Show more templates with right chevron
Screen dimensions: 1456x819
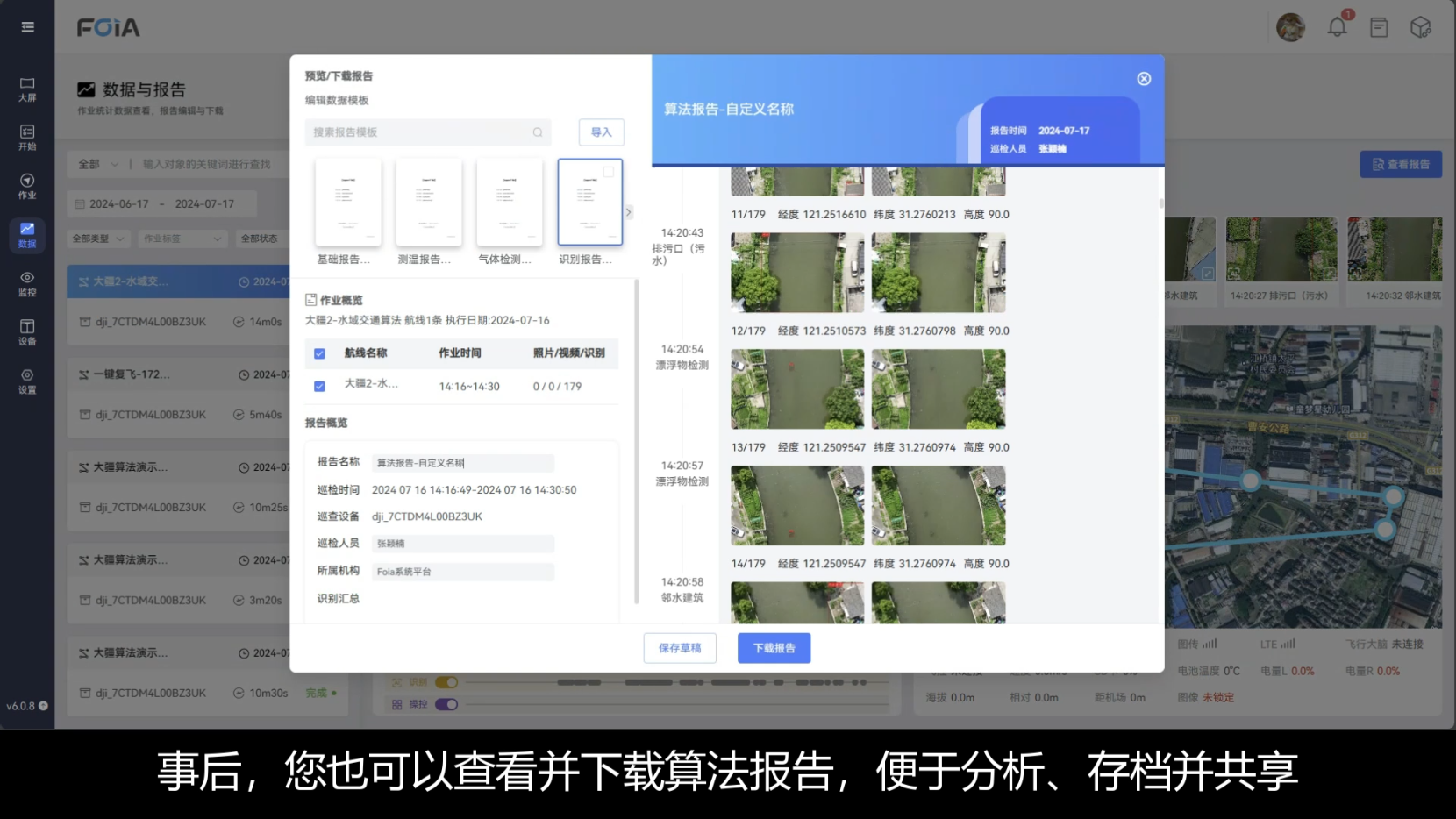click(628, 212)
